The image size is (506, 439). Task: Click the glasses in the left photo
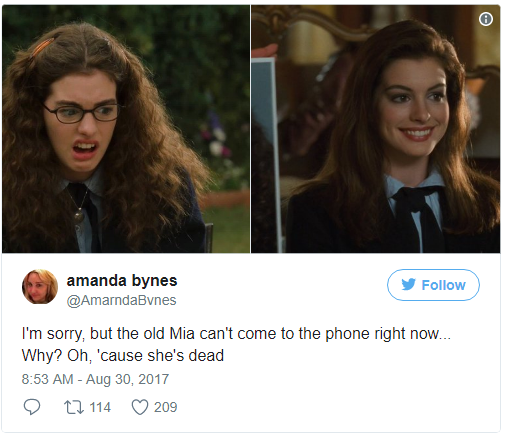[82, 112]
